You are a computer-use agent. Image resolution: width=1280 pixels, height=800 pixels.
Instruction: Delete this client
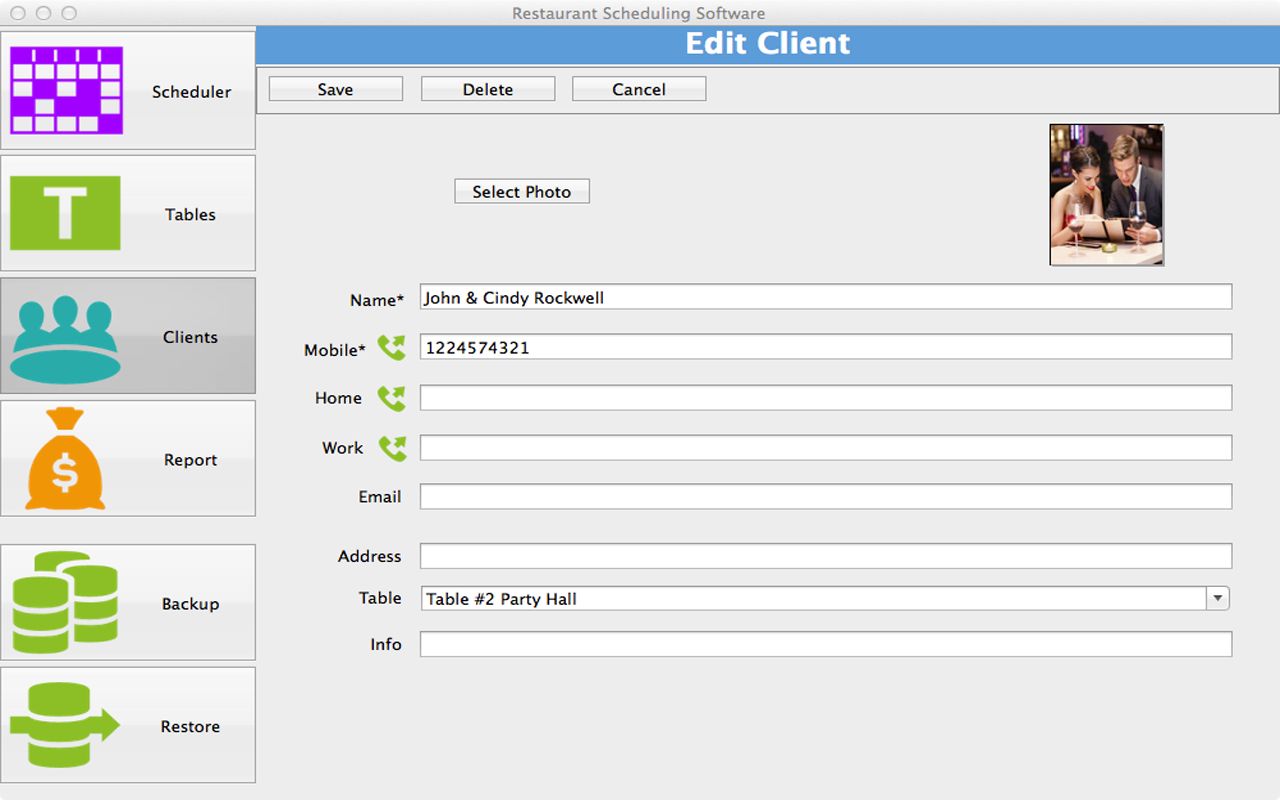(488, 89)
